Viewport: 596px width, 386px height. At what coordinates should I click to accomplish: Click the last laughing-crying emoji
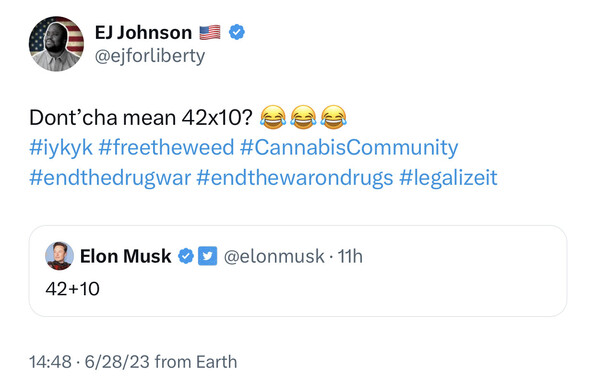point(333,117)
